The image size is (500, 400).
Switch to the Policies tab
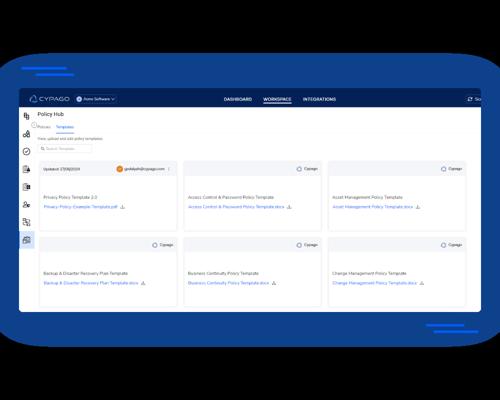(x=44, y=127)
